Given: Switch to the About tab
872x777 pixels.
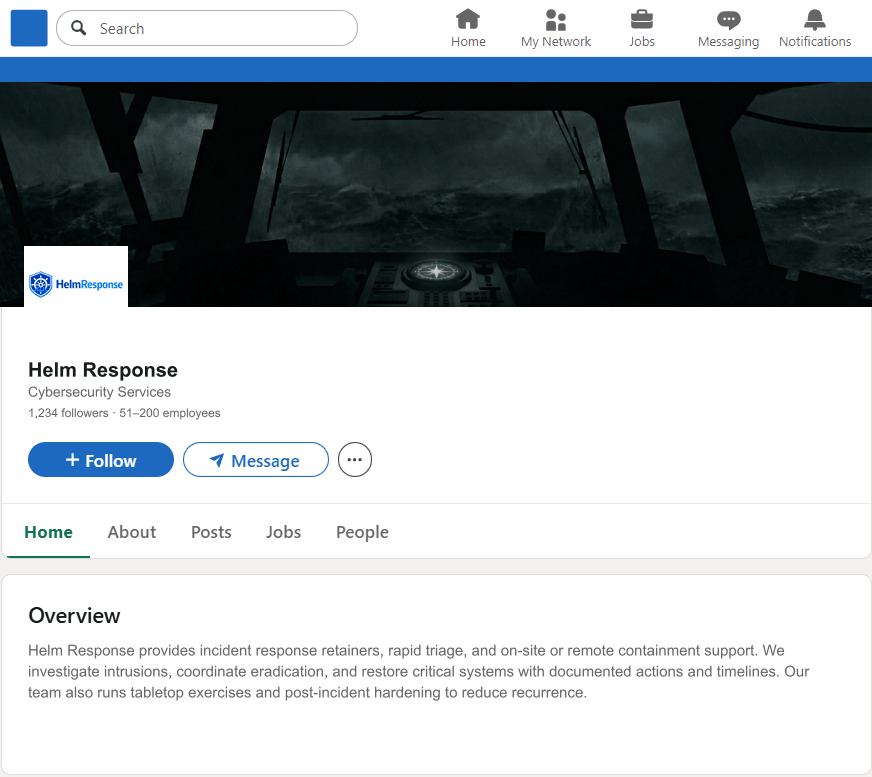Looking at the screenshot, I should click(x=132, y=532).
